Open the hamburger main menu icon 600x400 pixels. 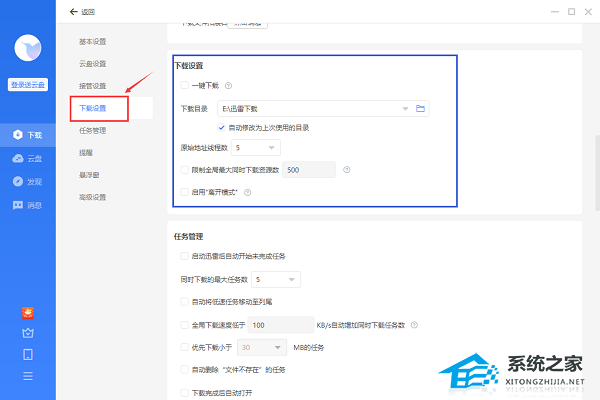pyautogui.click(x=28, y=376)
